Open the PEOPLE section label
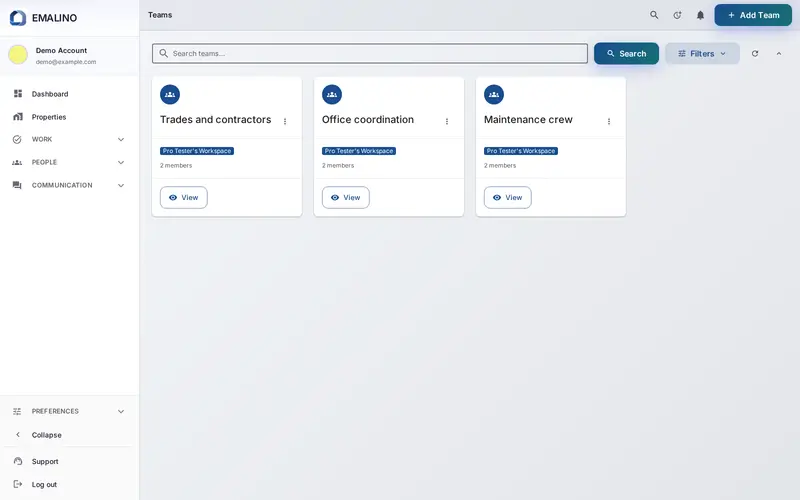Viewport: 800px width, 500px height. pos(44,162)
